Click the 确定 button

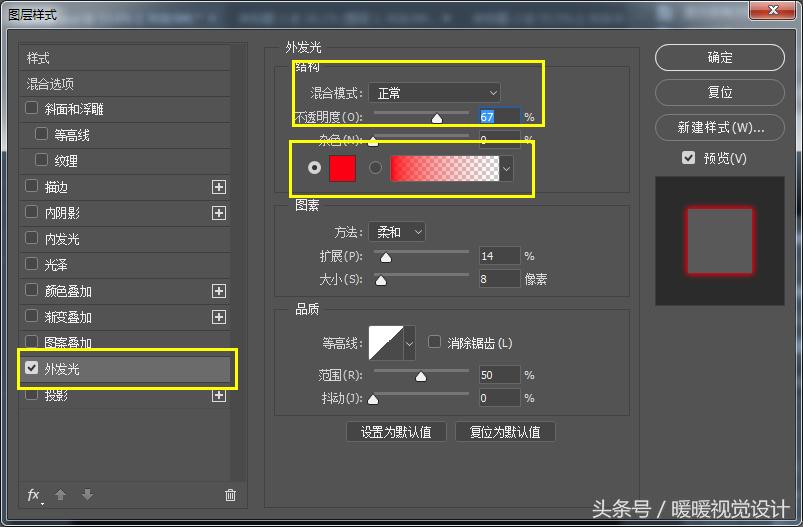click(x=720, y=57)
